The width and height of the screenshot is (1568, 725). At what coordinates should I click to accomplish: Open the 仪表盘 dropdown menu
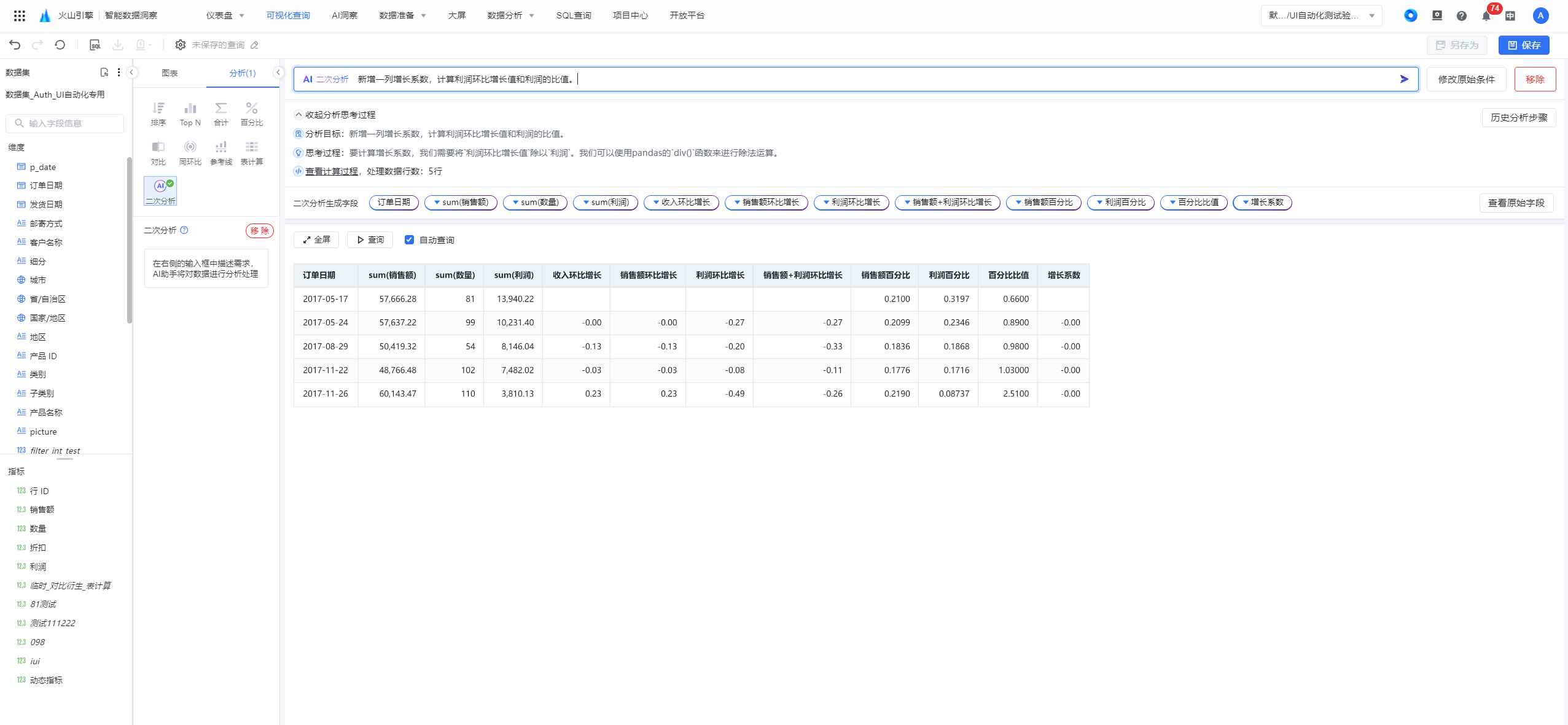[225, 15]
